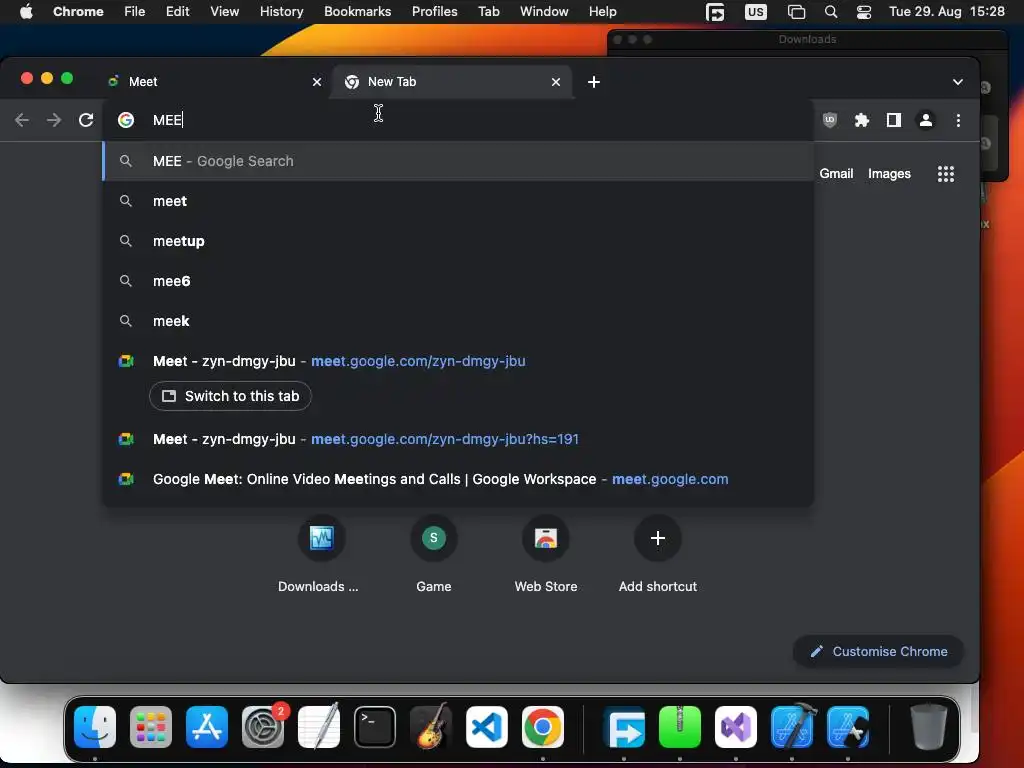Open System Settings from the Dock
This screenshot has width=1024, height=768.
point(263,727)
